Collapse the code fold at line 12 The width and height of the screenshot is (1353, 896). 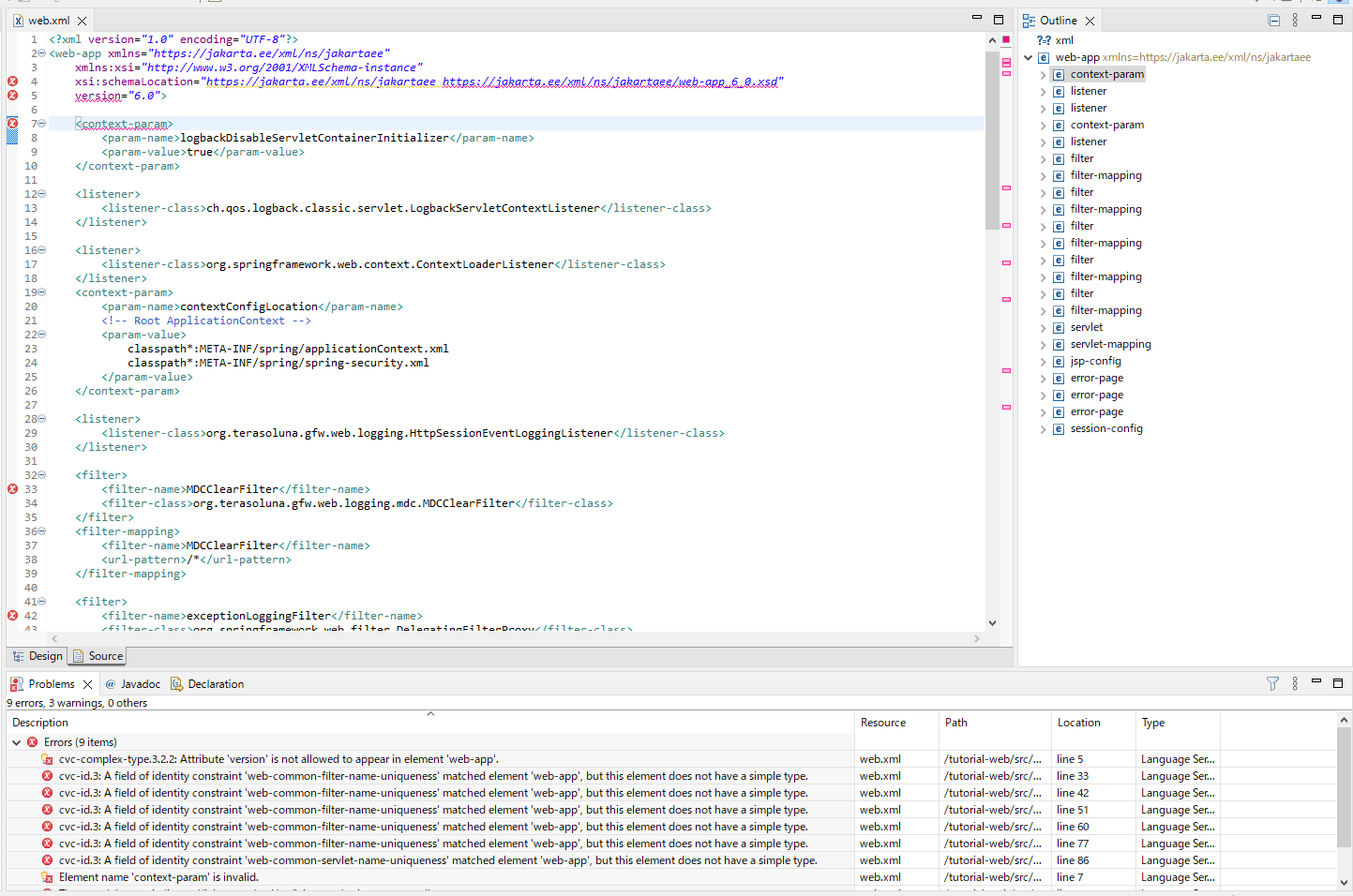tap(41, 194)
